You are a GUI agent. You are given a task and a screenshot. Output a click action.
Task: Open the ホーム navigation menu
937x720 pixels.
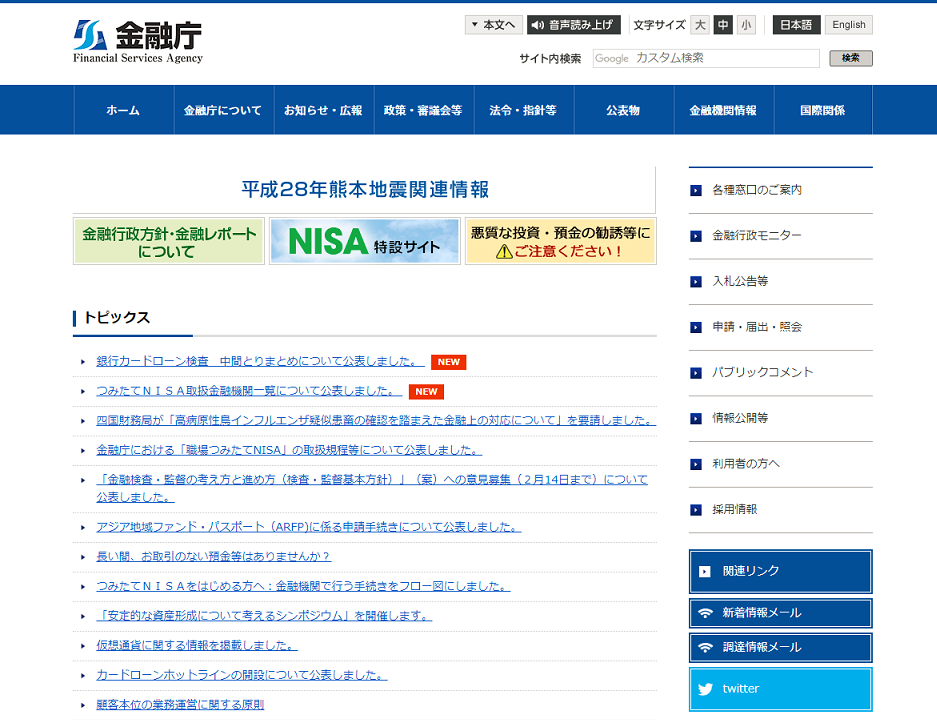pos(124,110)
